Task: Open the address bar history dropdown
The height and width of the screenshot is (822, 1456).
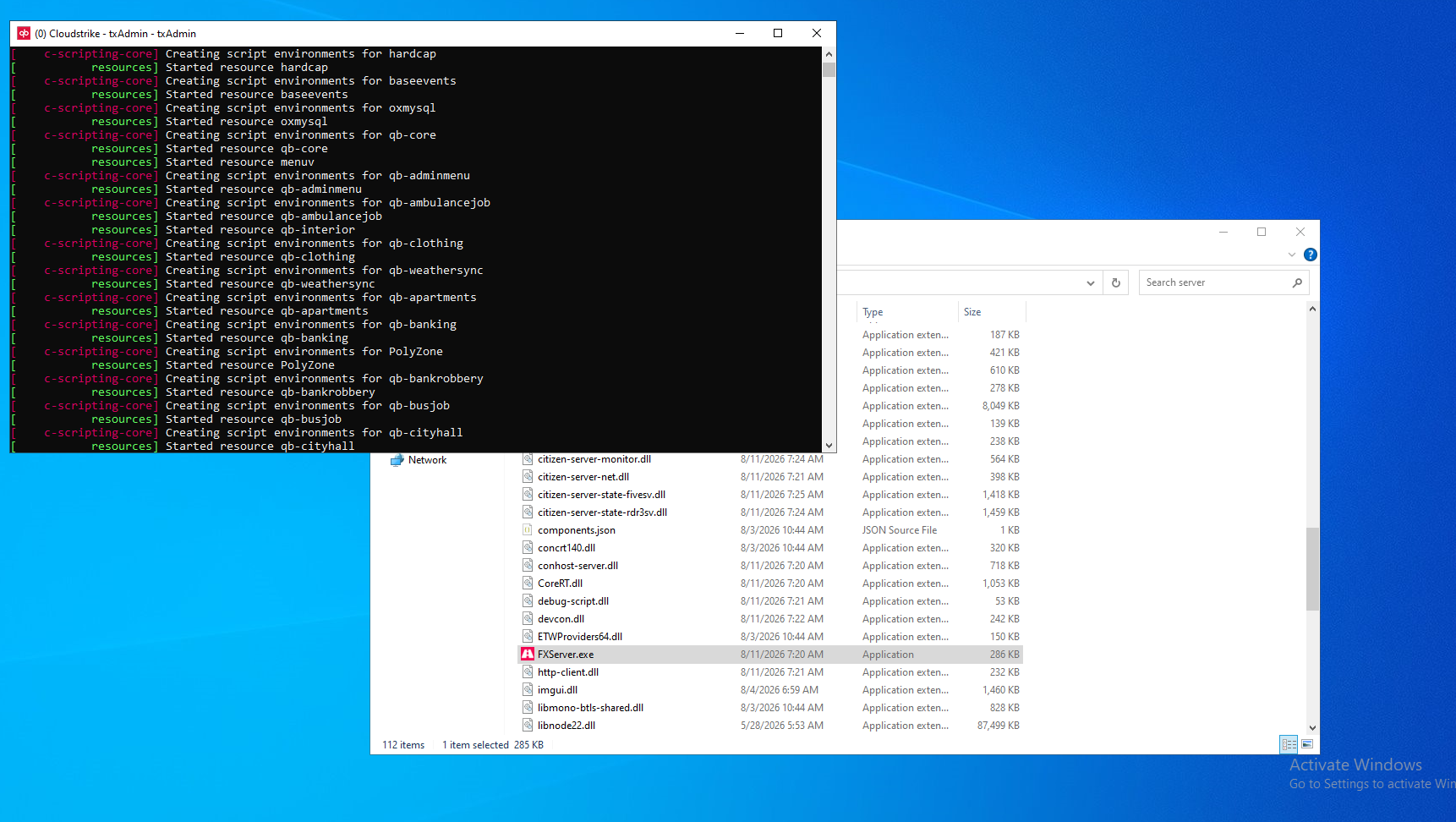Action: [1091, 283]
